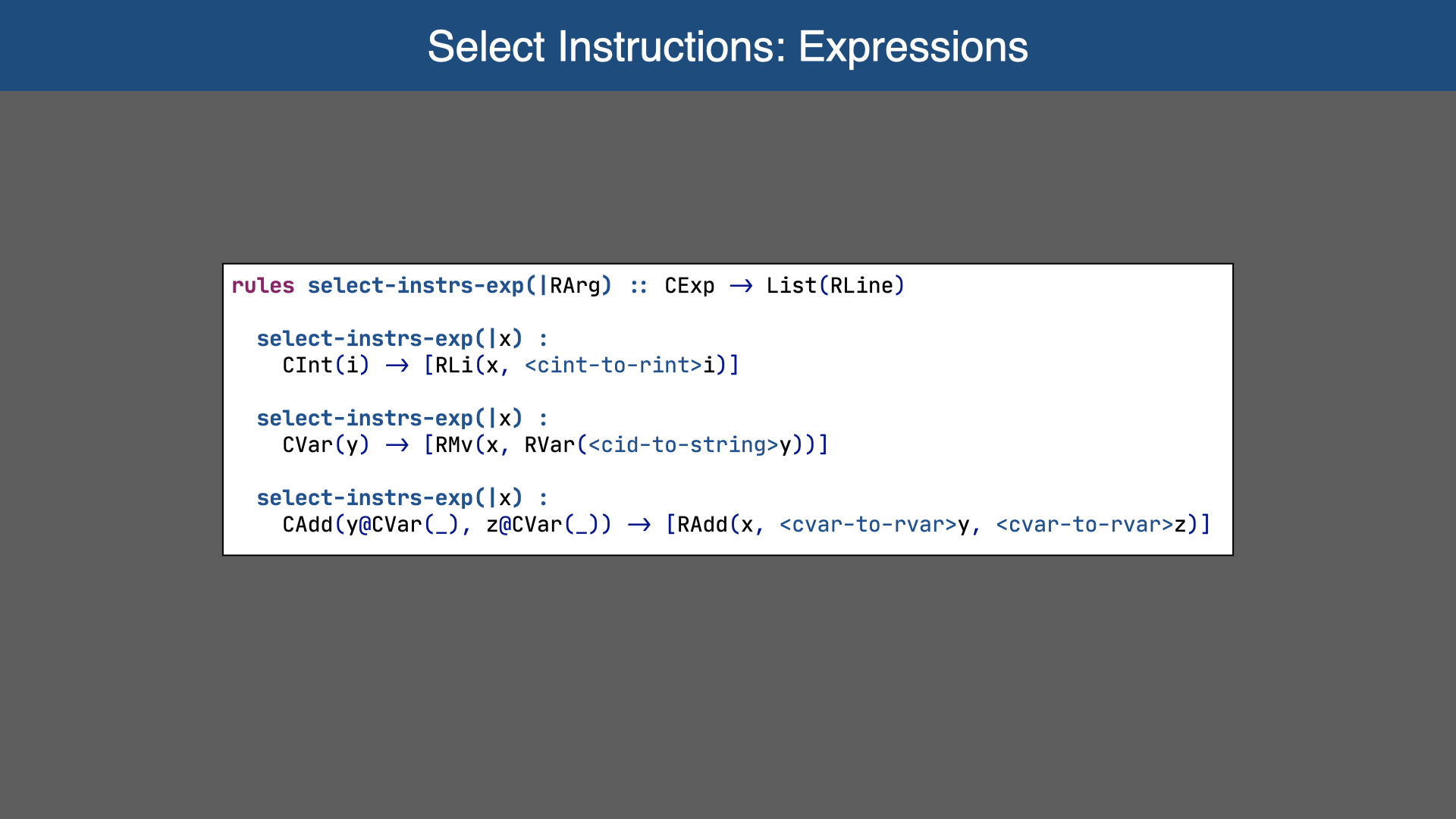This screenshot has height=819, width=1456.
Task: Click the "RLi" instruction constructor
Action: click(454, 366)
